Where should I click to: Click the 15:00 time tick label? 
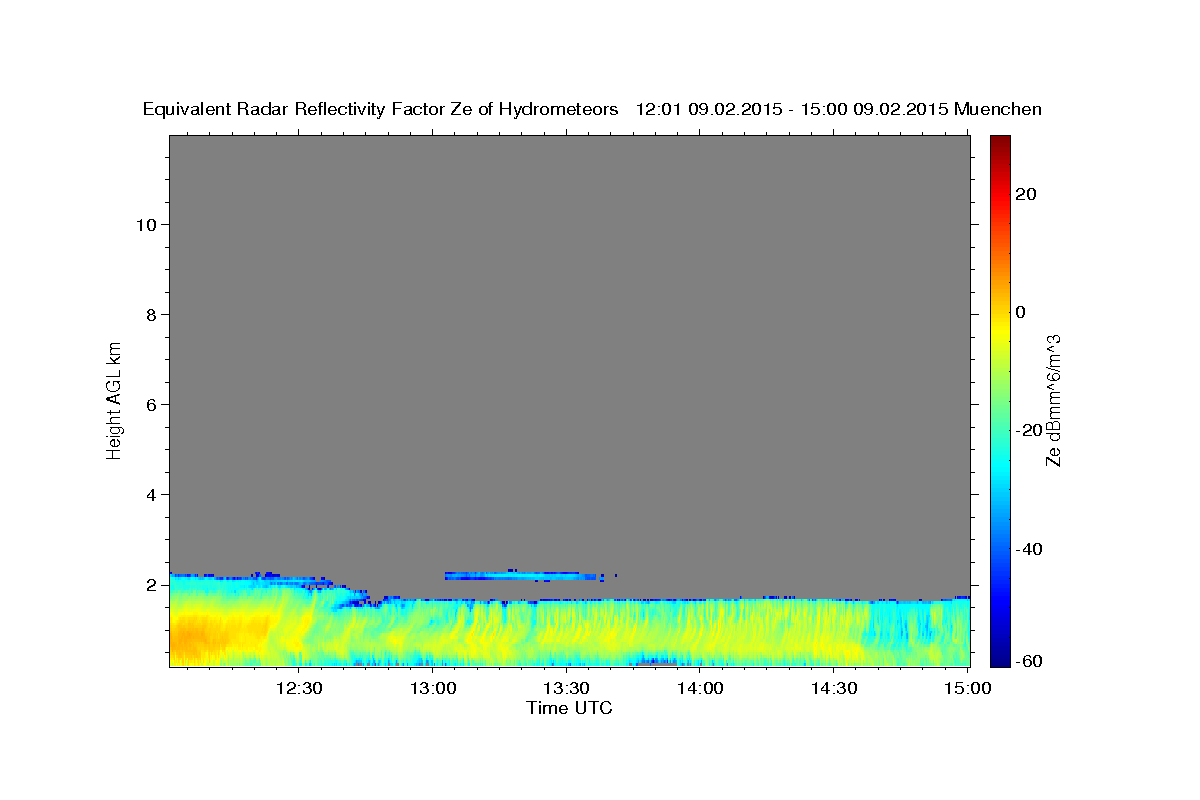tap(967, 688)
